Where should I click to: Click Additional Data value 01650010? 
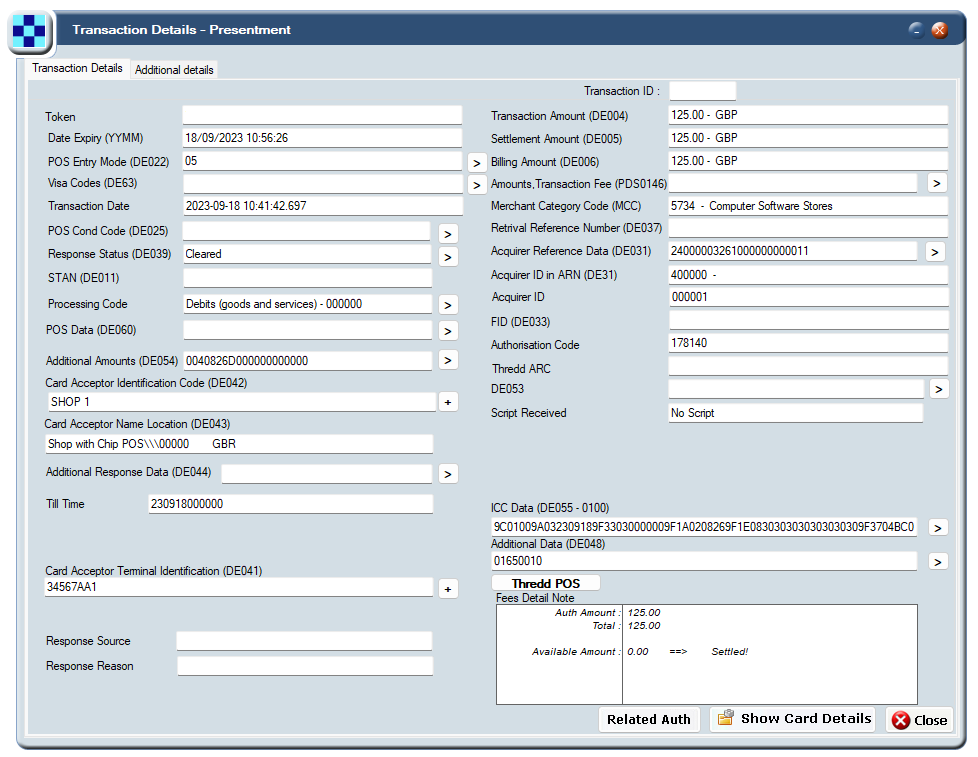coord(704,561)
